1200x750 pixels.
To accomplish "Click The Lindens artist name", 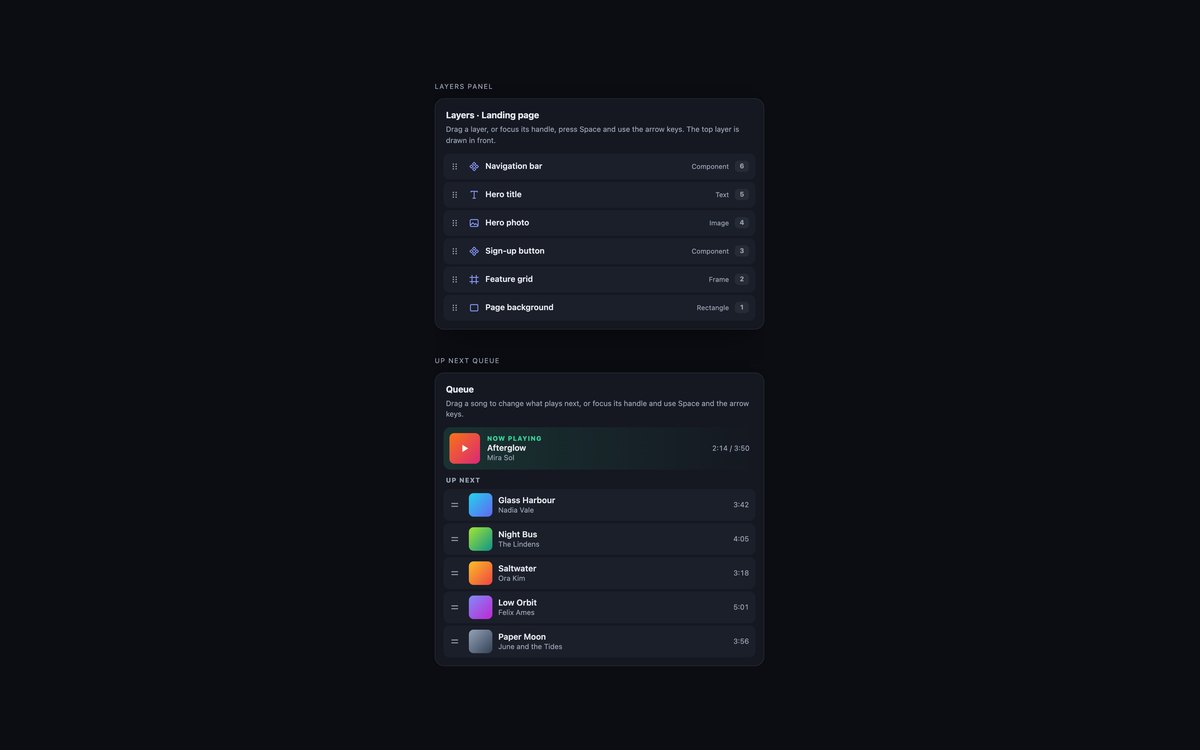I will tap(519, 544).
